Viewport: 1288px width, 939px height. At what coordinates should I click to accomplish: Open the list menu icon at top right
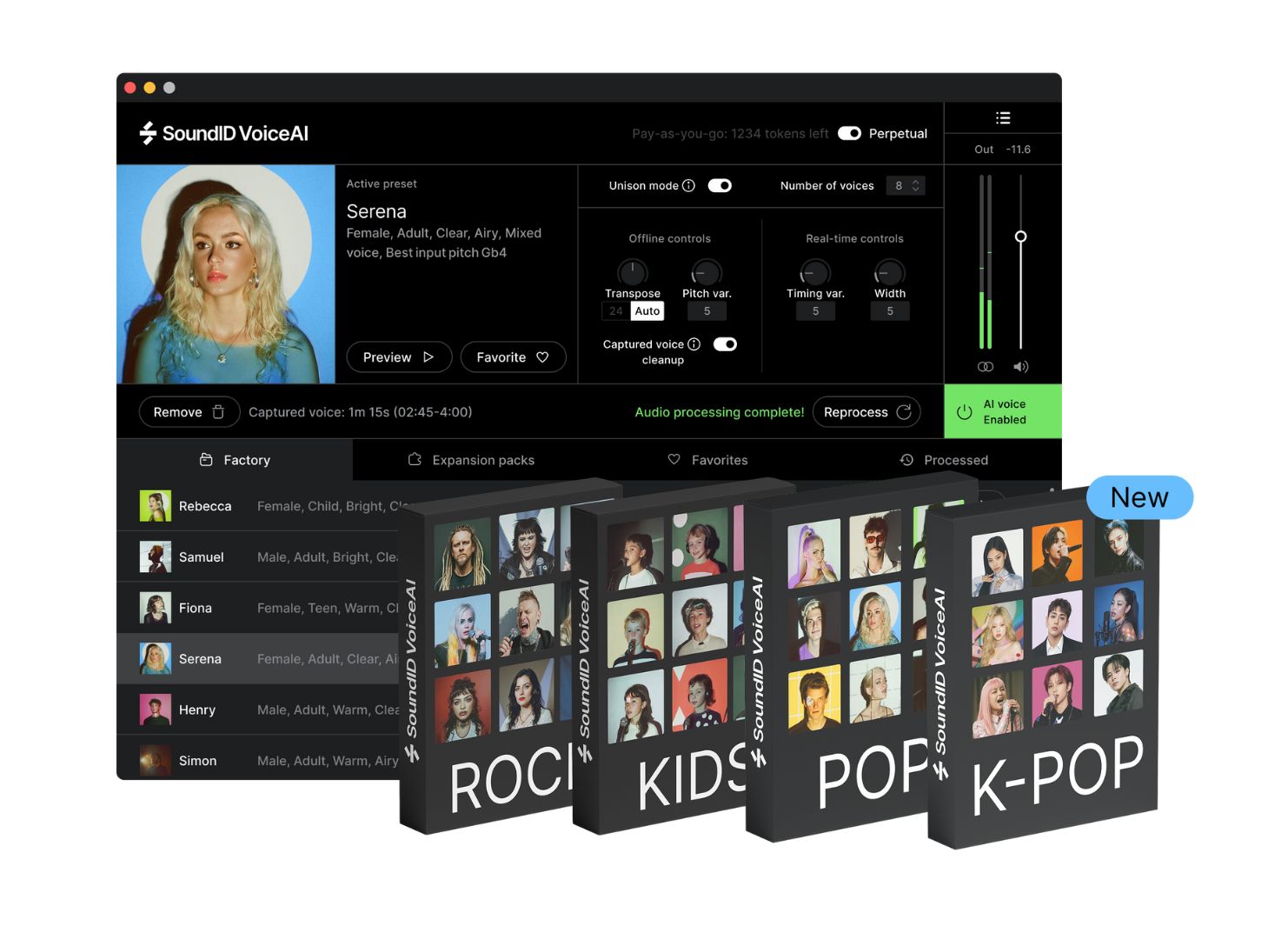tap(1002, 118)
